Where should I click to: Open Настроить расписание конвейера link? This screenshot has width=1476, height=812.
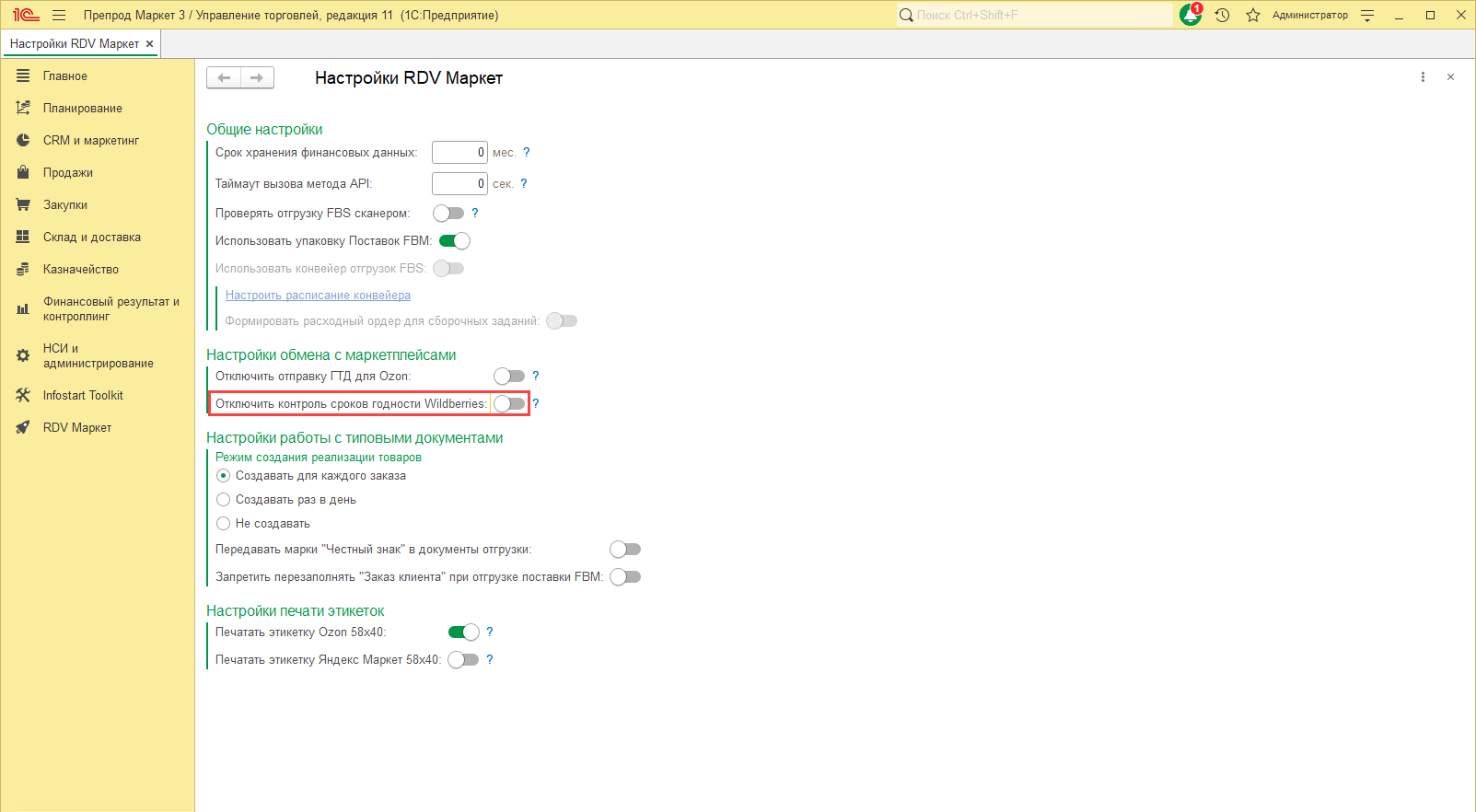(x=318, y=295)
